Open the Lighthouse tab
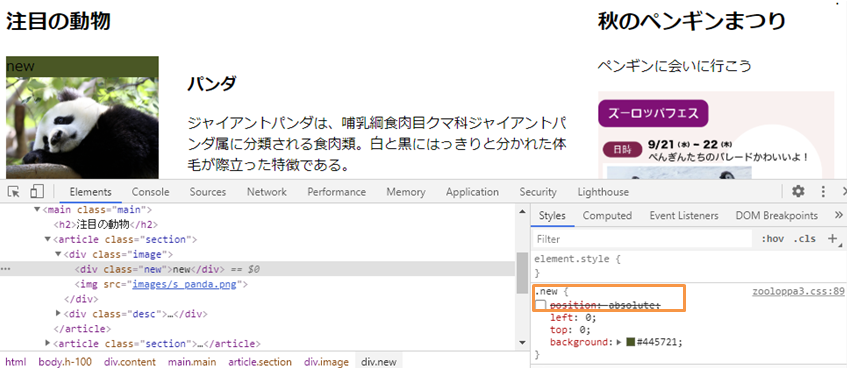Viewport: 847px width, 368px height. tap(603, 192)
